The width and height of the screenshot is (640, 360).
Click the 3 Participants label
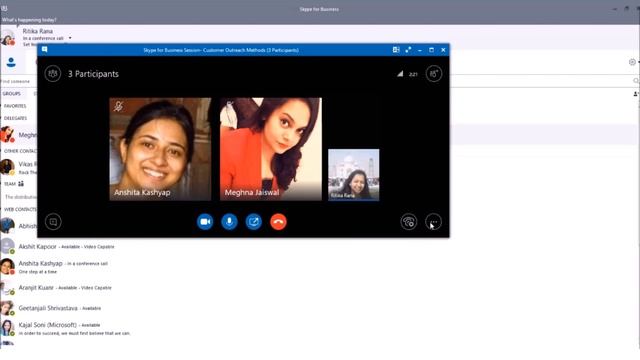pos(93,74)
